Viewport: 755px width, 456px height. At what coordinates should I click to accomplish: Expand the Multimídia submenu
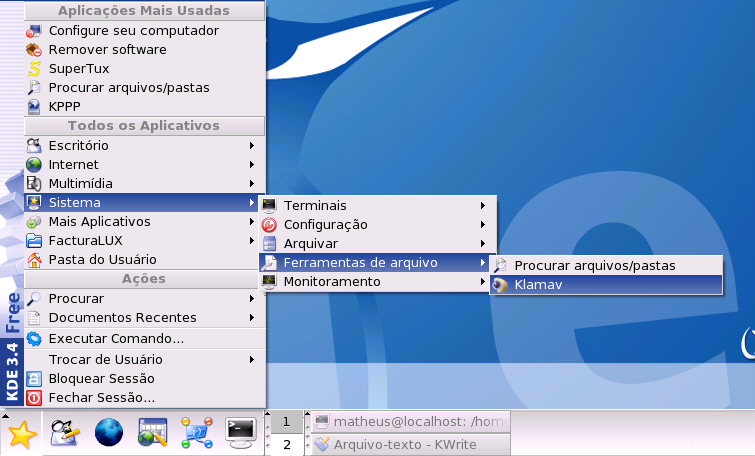click(x=80, y=184)
